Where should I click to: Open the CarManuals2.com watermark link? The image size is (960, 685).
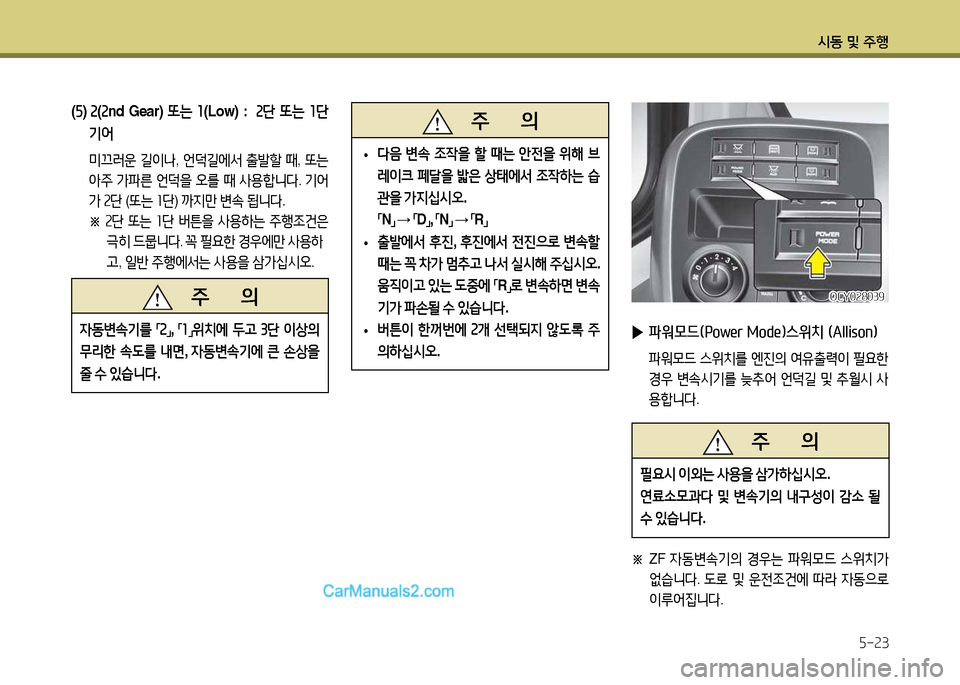point(389,590)
